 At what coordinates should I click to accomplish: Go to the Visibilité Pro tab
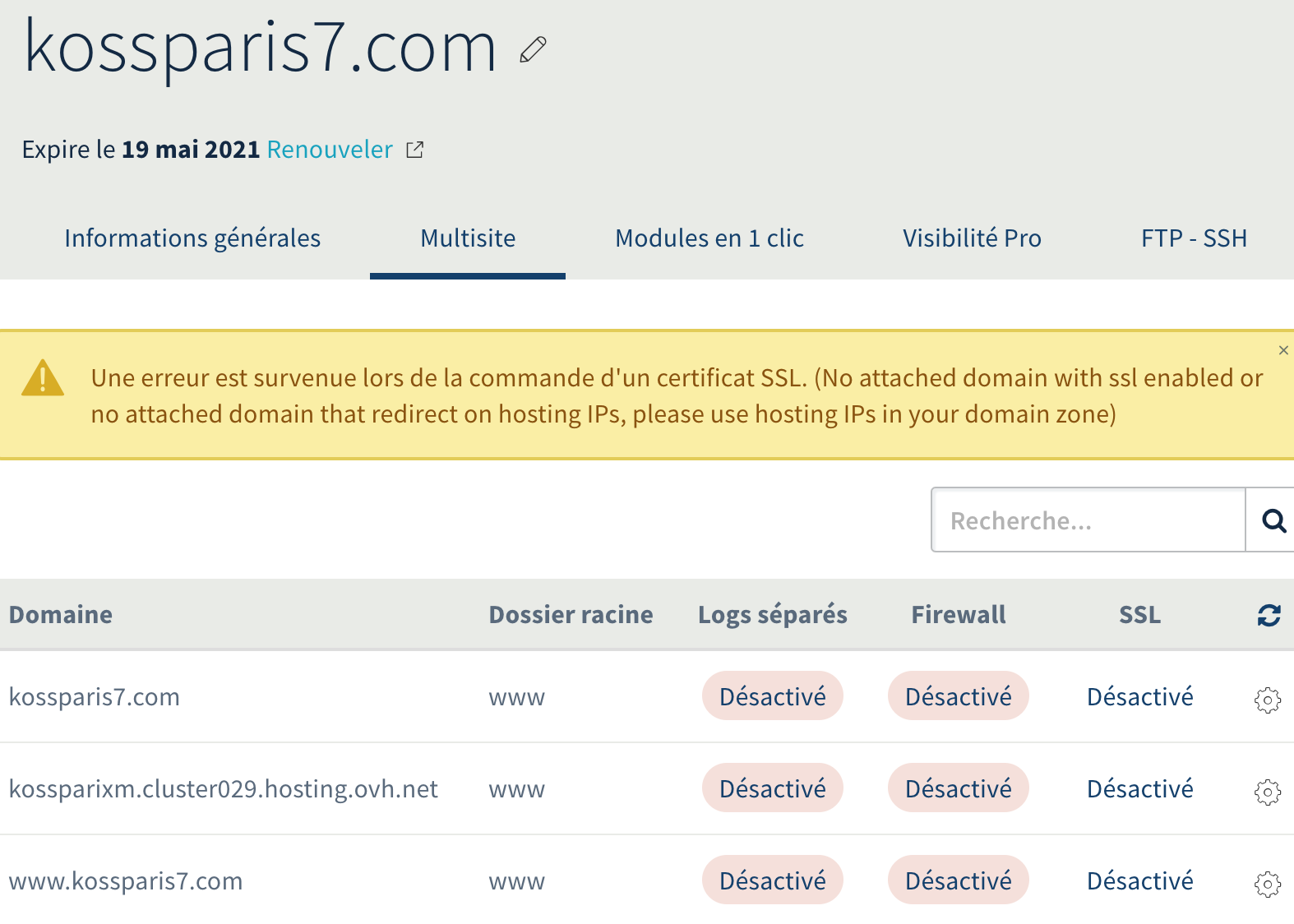[x=972, y=238]
